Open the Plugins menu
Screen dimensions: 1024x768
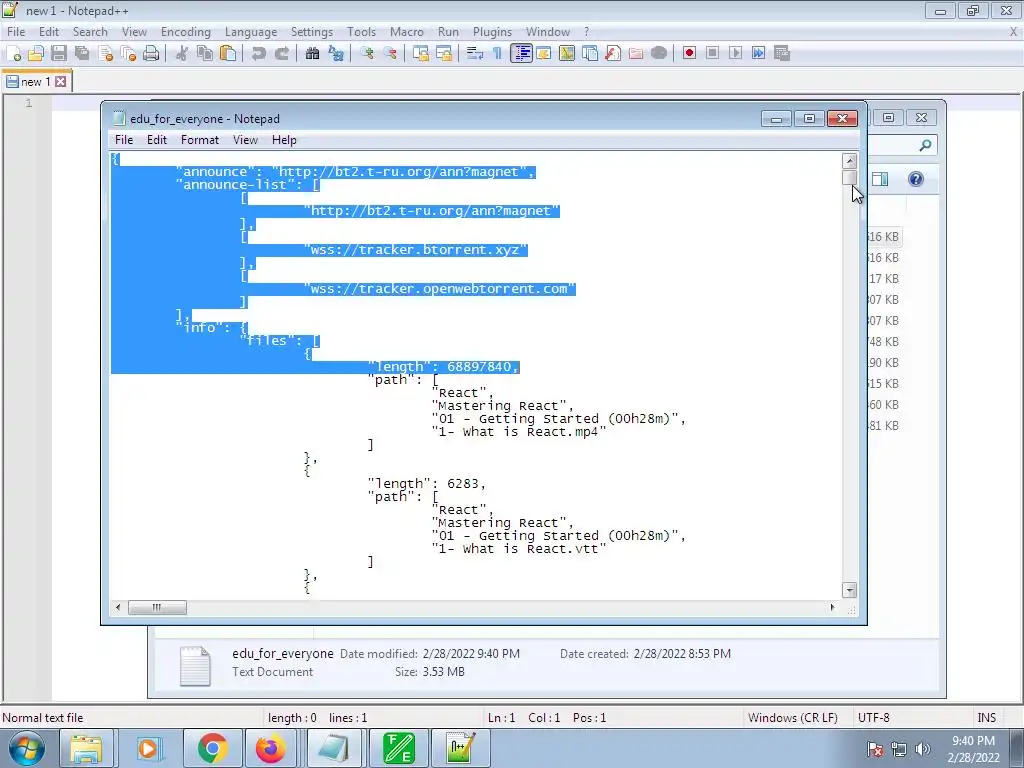492,32
